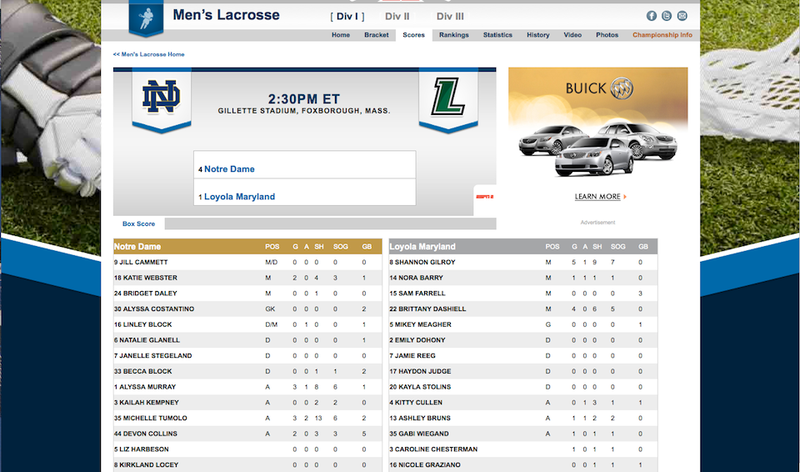
Task: Click the Loyola Maryland team link in scoreboard
Action: 239,196
